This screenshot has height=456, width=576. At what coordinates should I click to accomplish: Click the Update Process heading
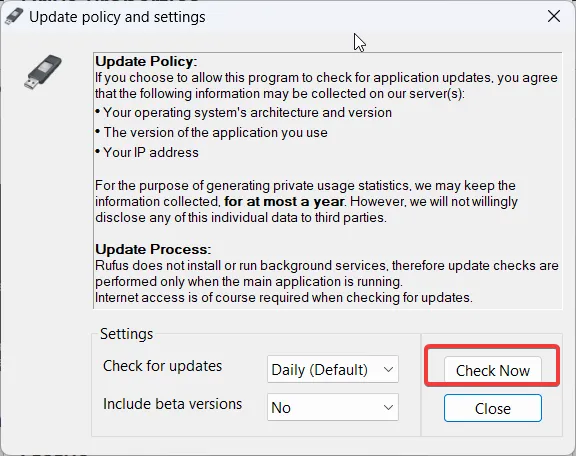click(x=153, y=249)
